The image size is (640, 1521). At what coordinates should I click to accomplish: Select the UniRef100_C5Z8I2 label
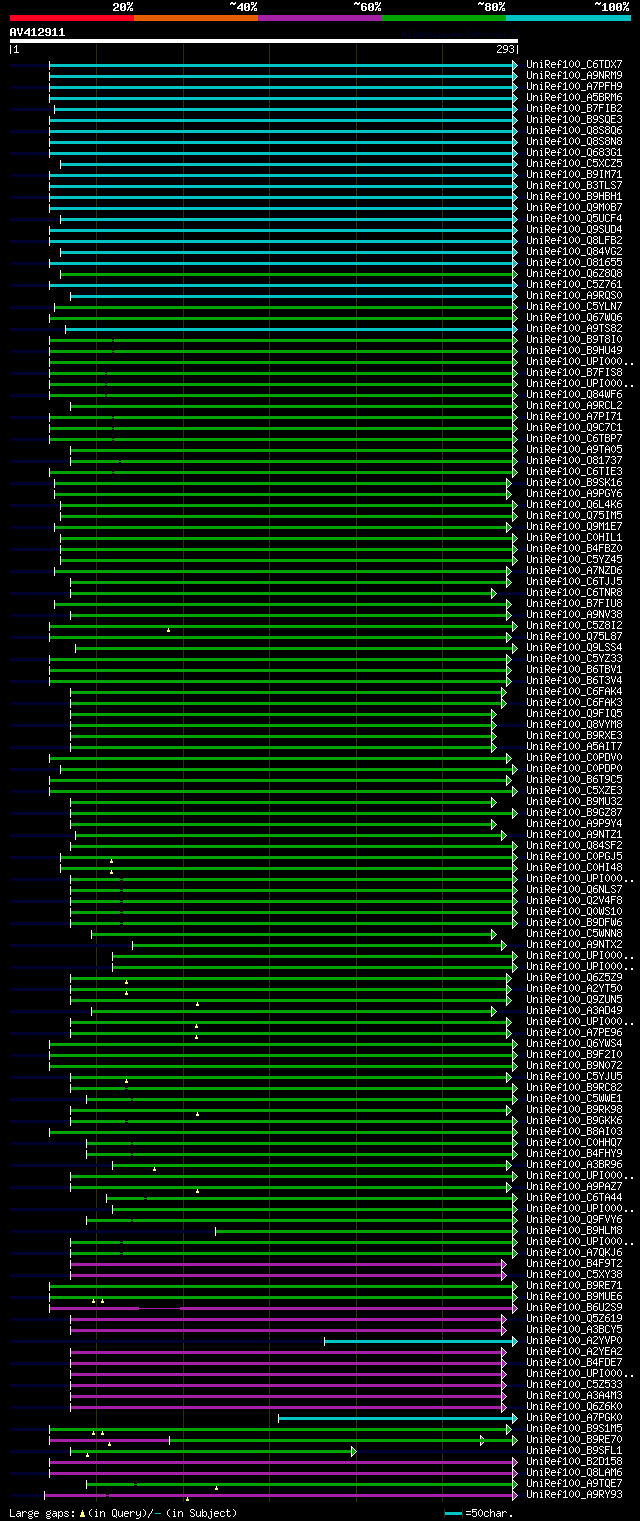574,625
